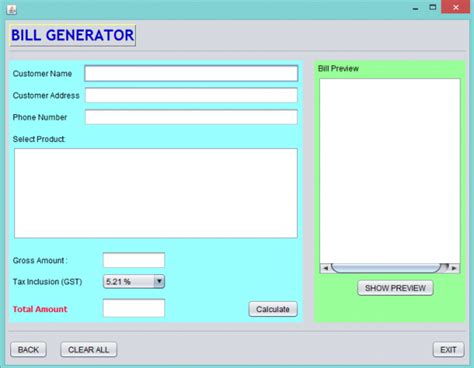Click inside the Customer Name field

[191, 73]
